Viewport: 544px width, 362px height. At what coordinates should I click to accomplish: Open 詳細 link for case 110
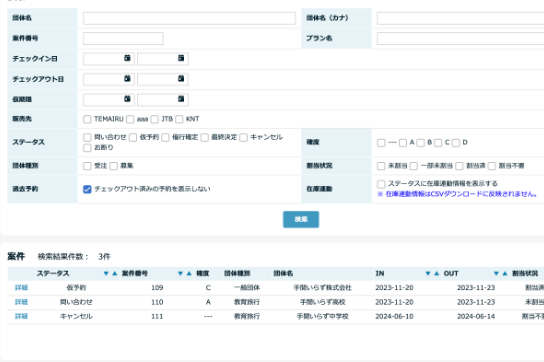tap(21, 302)
